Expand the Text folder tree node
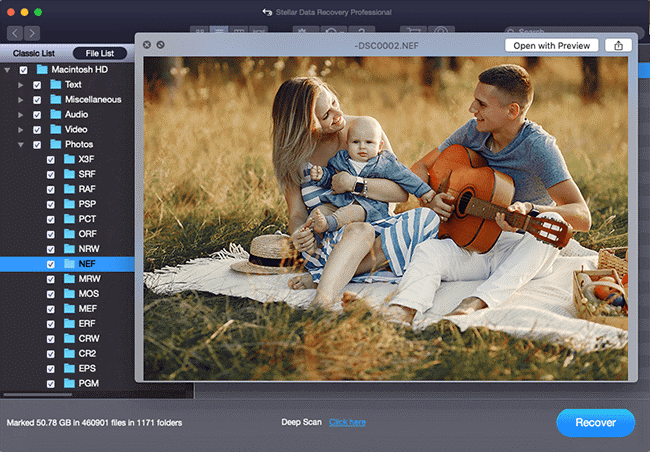This screenshot has width=650, height=452. (20, 85)
